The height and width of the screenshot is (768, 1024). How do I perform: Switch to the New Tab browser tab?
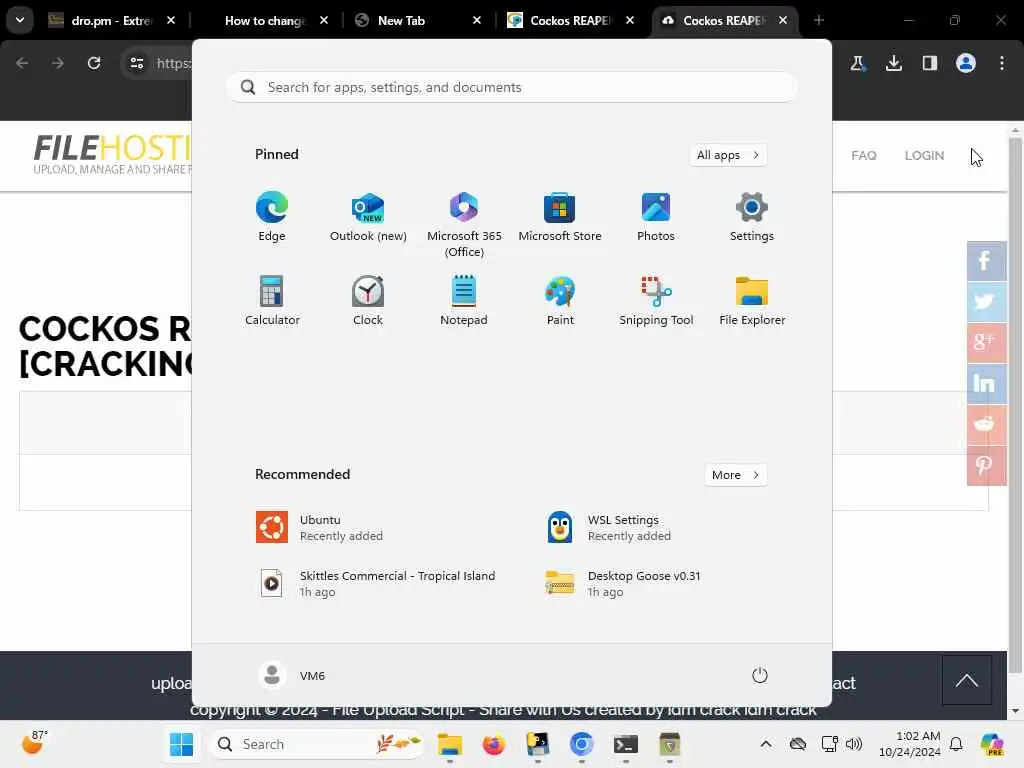point(418,20)
